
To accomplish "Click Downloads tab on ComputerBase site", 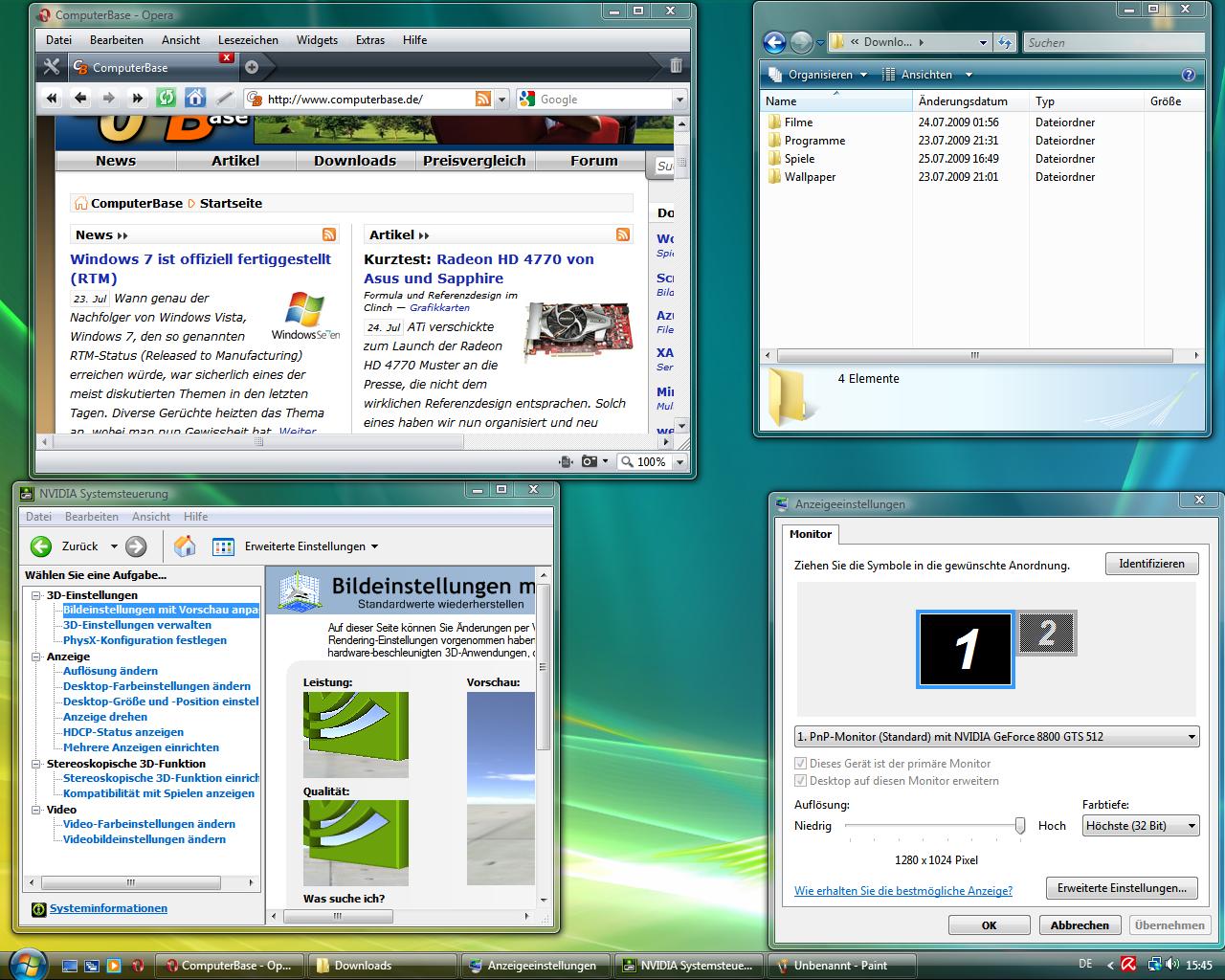I will pyautogui.click(x=355, y=161).
